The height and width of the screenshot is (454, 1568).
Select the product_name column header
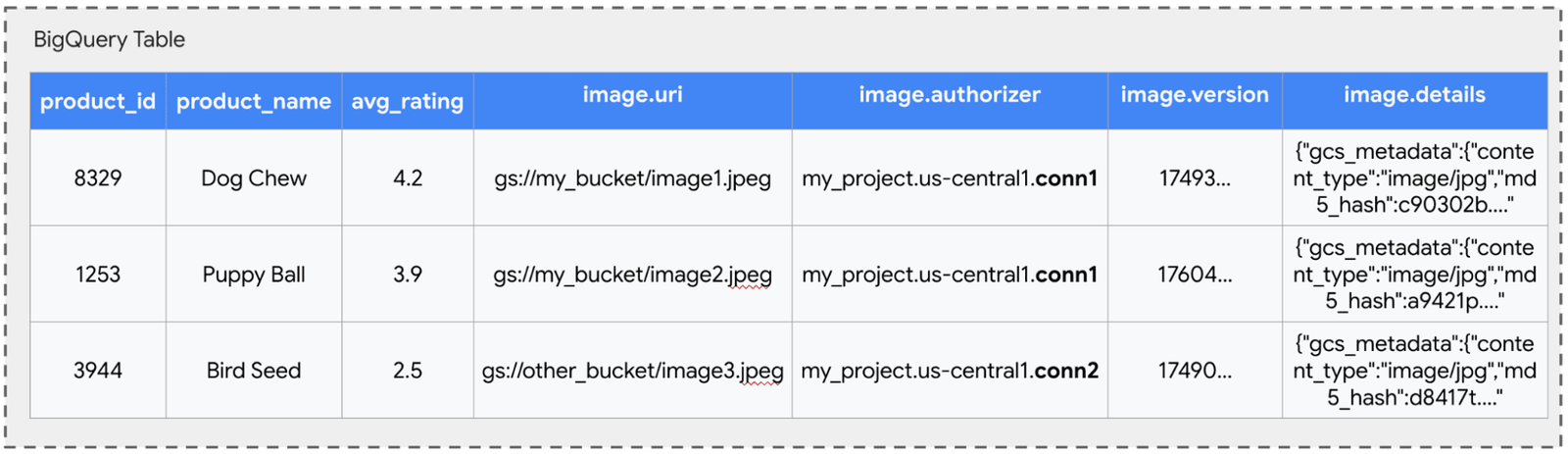254,101
